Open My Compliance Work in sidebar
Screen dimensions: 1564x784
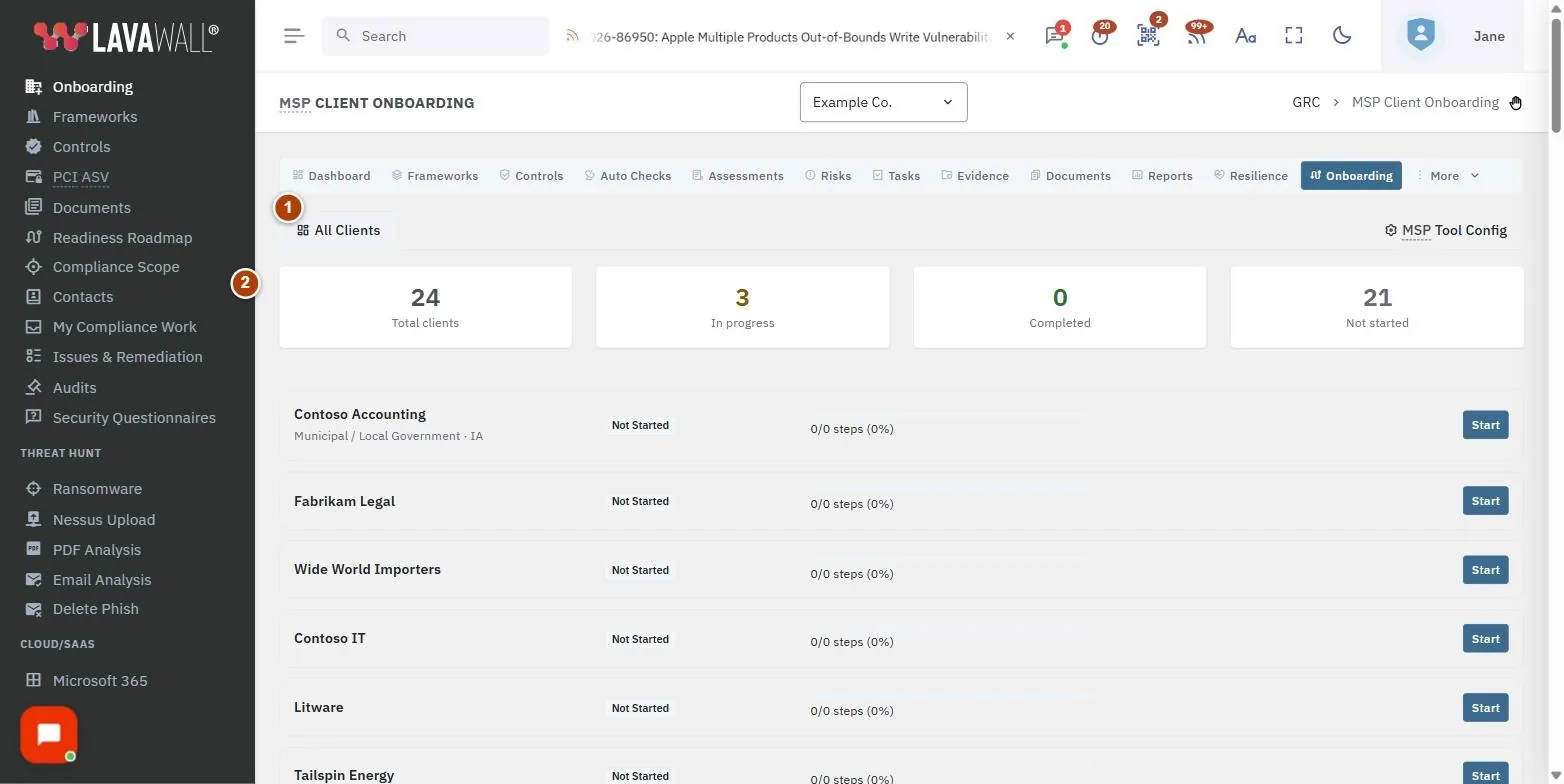click(x=124, y=327)
